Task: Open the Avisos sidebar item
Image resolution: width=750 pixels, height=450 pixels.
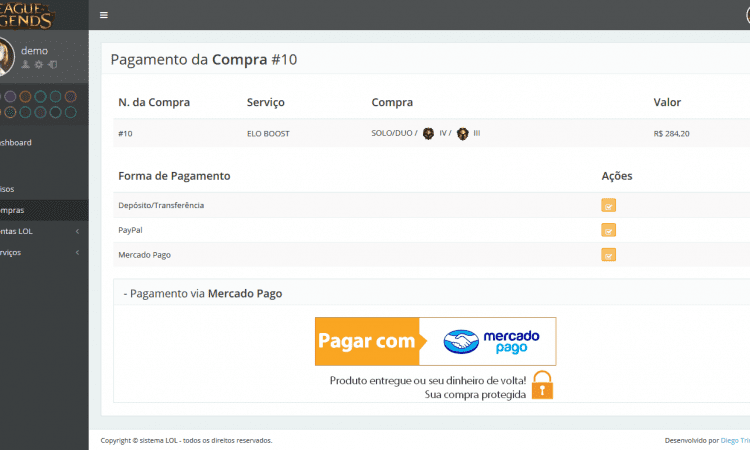Action: 7,189
